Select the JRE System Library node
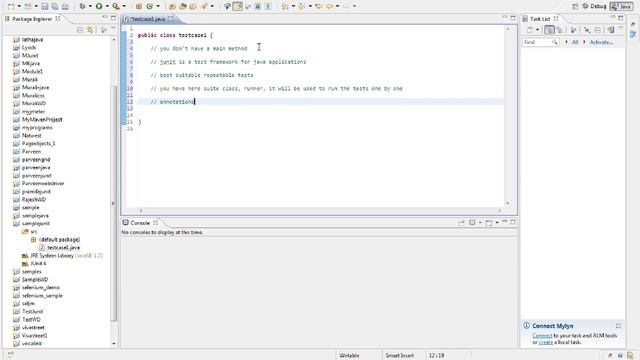The height and width of the screenshot is (360, 640). (x=62, y=256)
